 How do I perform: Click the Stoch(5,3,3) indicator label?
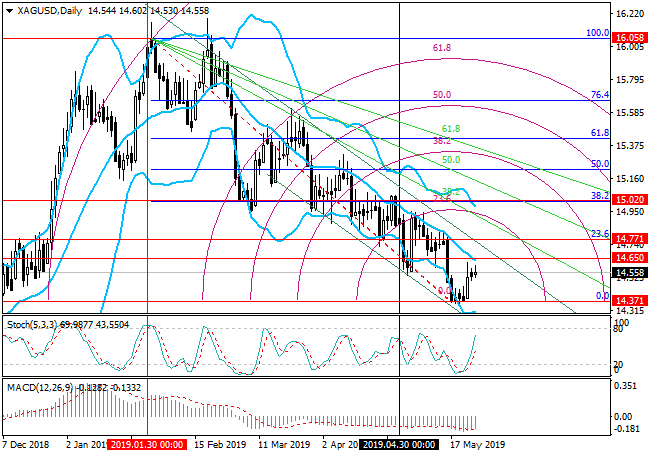(x=32, y=326)
